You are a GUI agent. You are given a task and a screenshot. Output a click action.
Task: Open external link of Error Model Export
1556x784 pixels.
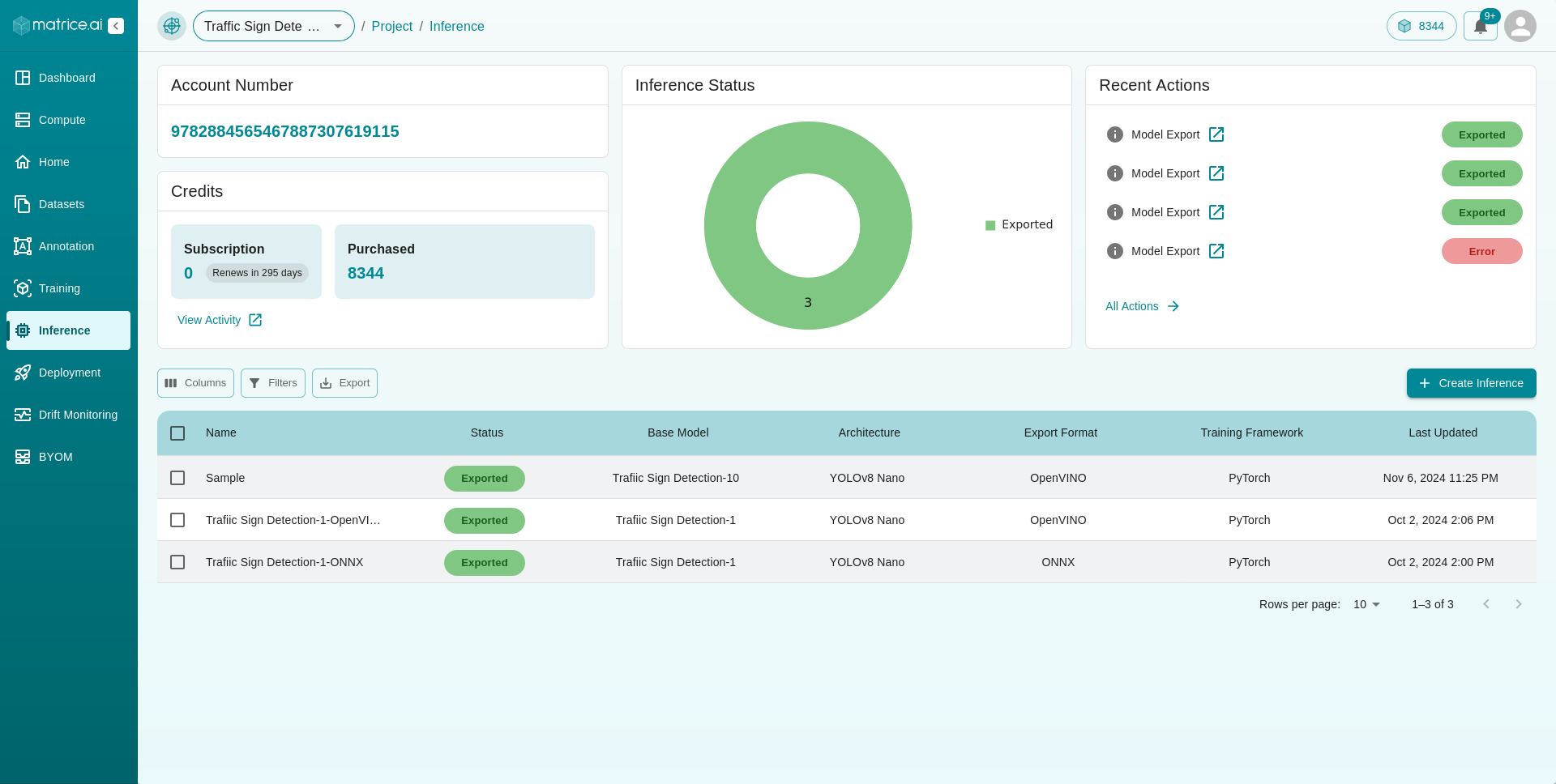pos(1216,251)
